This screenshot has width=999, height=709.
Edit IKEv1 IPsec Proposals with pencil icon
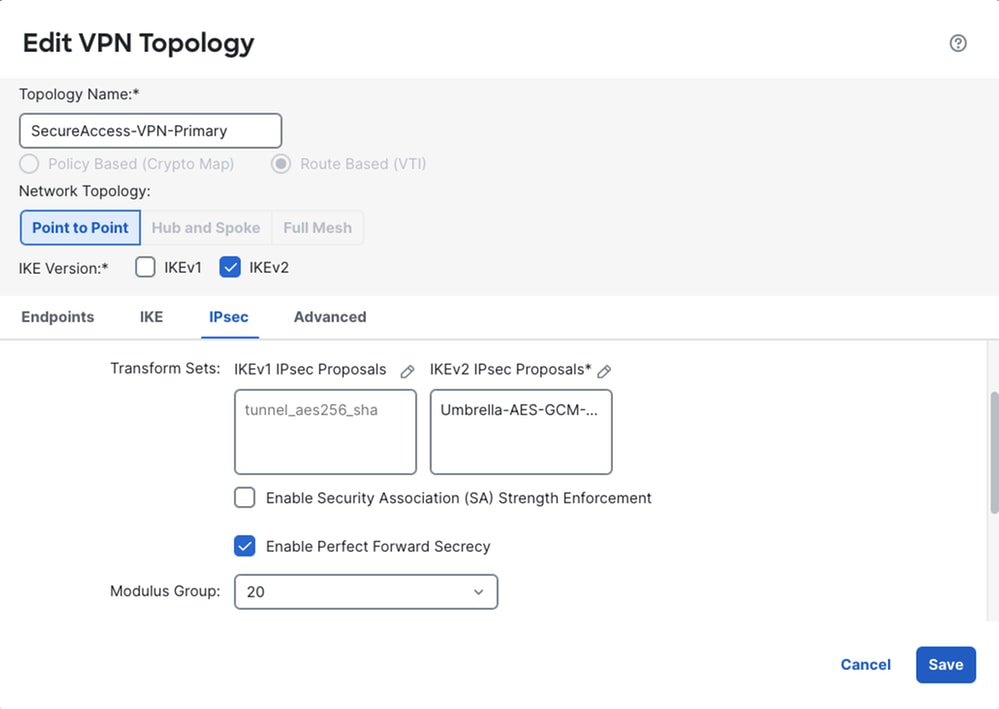click(x=407, y=371)
